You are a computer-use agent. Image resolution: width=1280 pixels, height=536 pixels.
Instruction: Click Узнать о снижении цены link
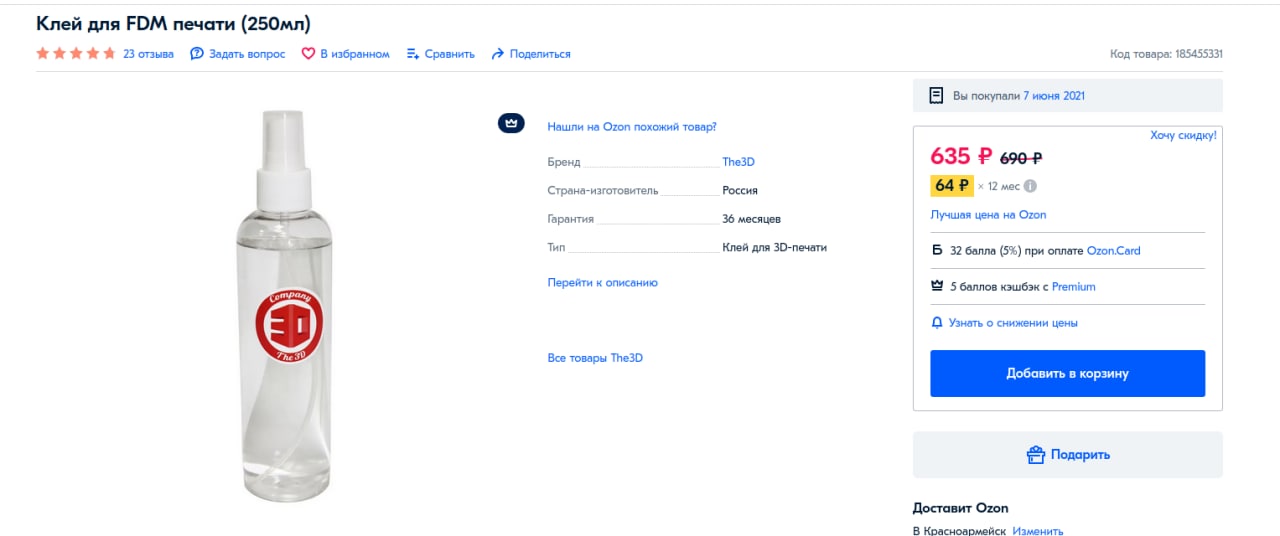(x=1013, y=323)
